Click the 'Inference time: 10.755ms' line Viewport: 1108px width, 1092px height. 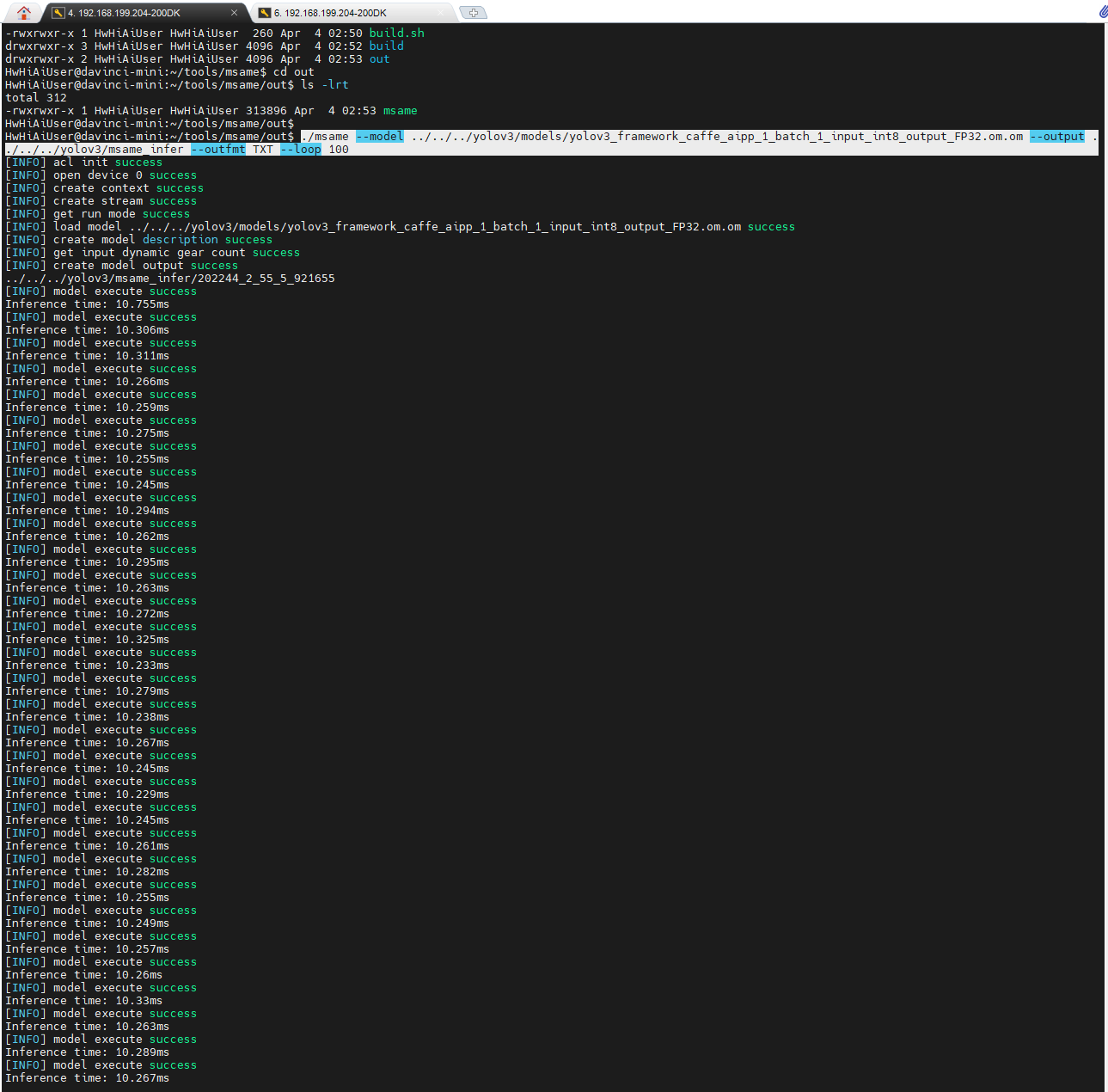88,304
